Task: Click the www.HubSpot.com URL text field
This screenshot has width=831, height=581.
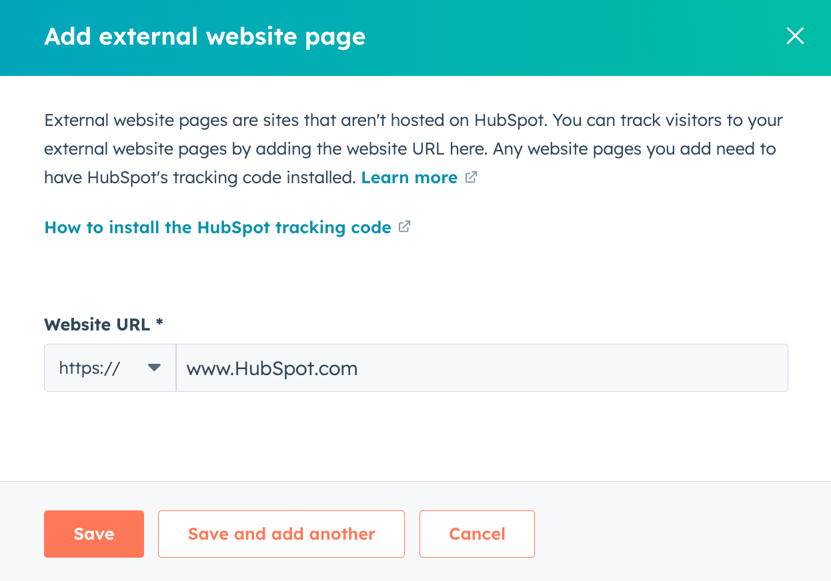Action: (x=480, y=368)
